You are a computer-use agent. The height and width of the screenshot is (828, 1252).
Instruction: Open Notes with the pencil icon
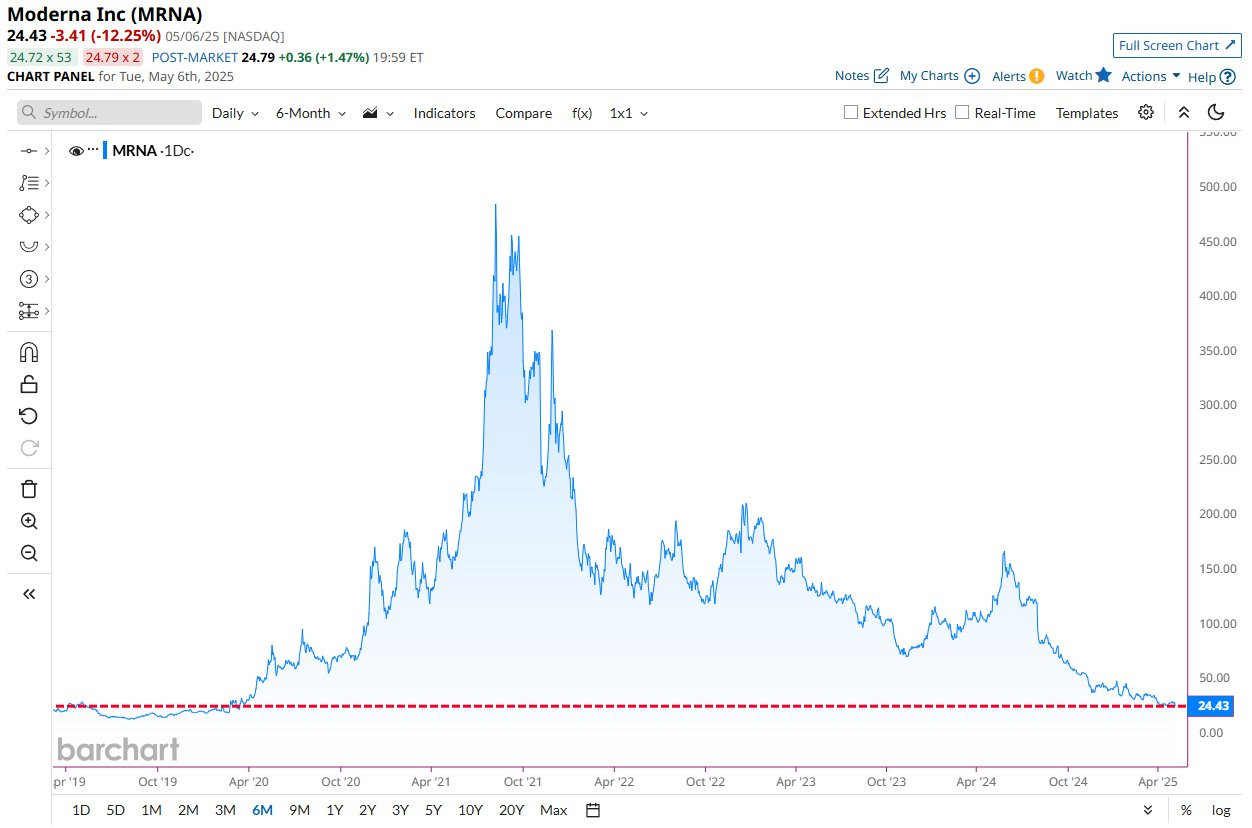click(862, 76)
